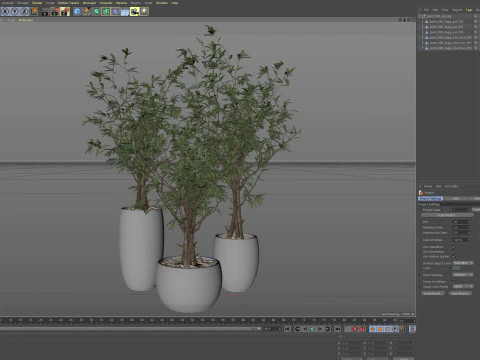Click the Save Preset button
This screenshot has width=480, height=360.
[460, 293]
